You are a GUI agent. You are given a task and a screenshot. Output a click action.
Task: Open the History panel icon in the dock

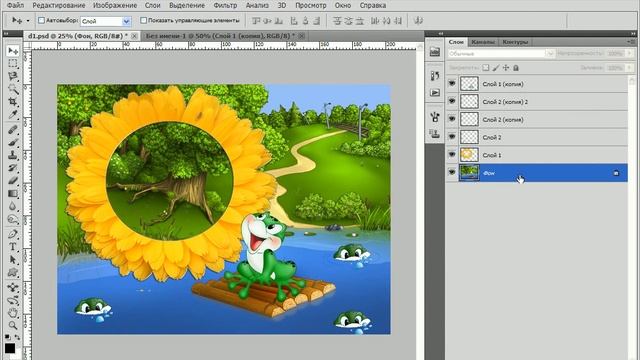point(435,76)
